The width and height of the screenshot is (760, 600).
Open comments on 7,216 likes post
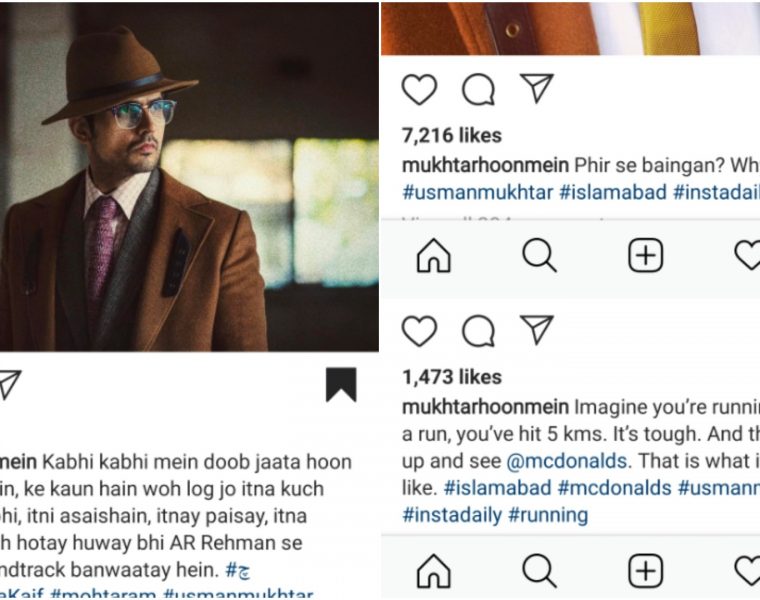(x=478, y=90)
